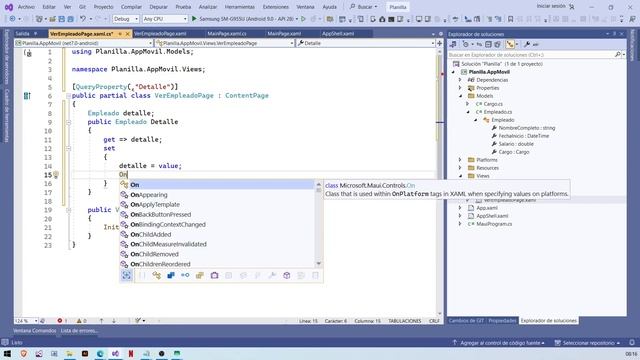Close the VerEmpleadoPage.xaml.cs tab

127,34
